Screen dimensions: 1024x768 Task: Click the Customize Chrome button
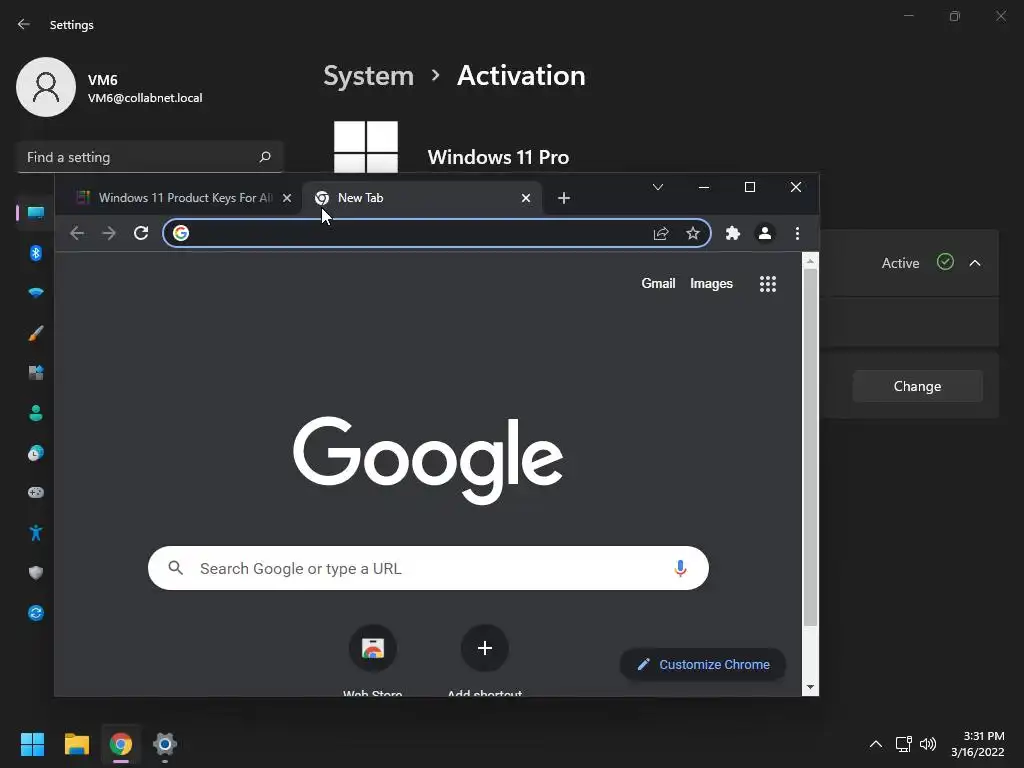[x=703, y=664]
